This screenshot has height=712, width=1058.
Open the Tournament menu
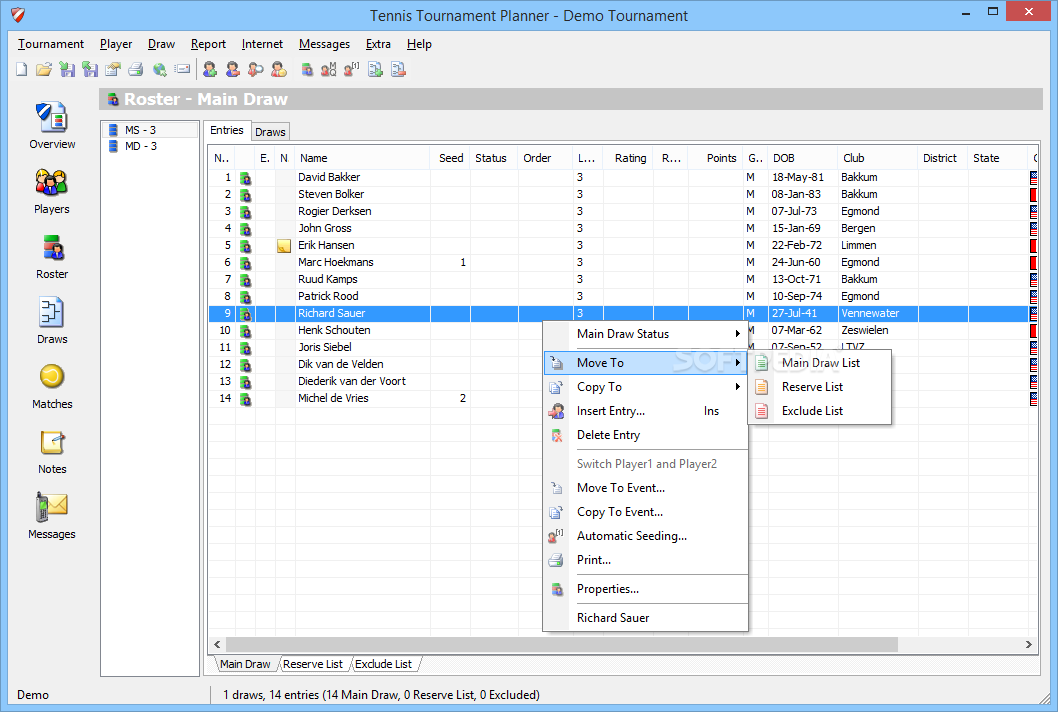pyautogui.click(x=51, y=44)
